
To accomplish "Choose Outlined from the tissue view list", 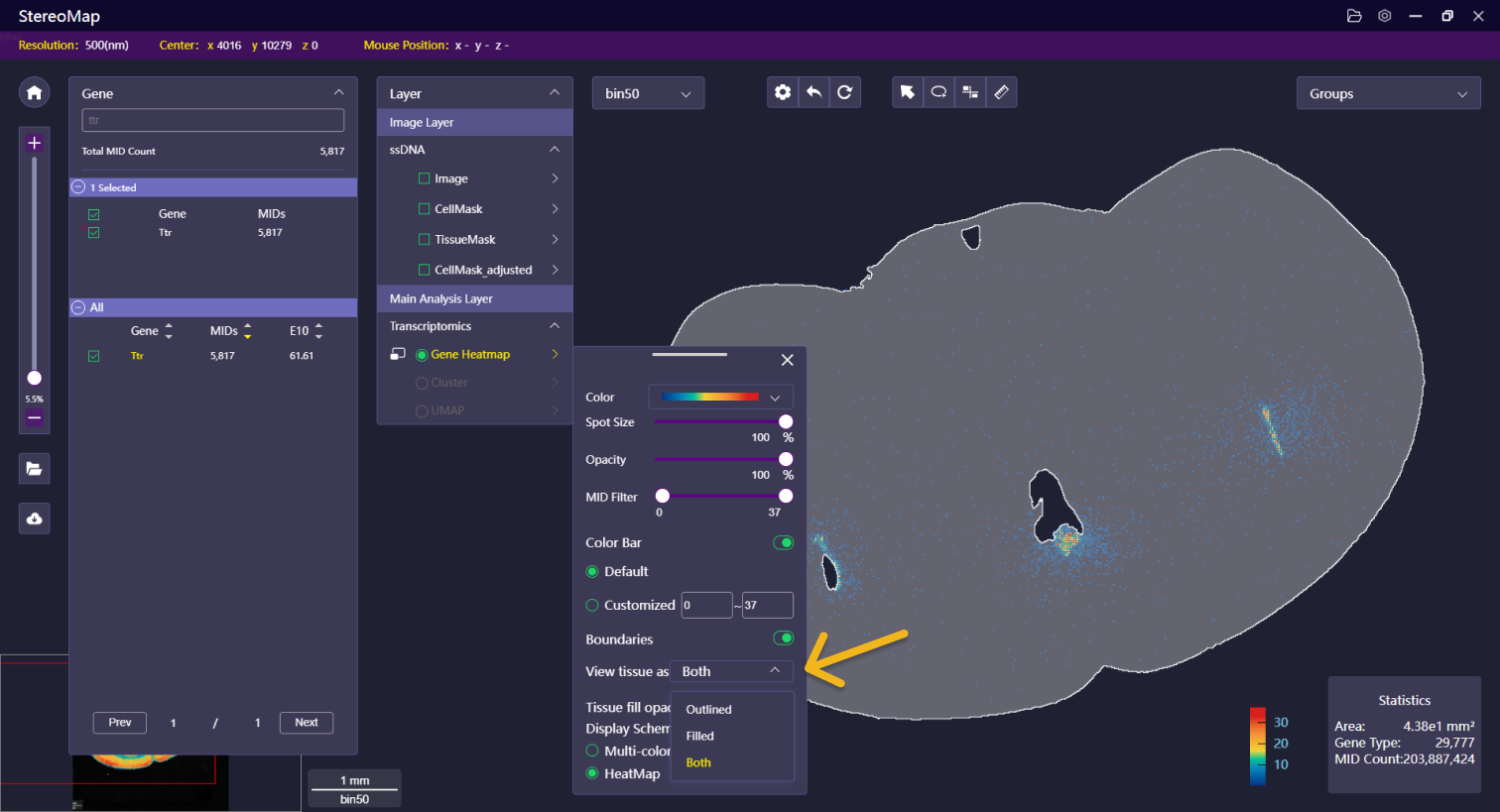I will point(708,709).
